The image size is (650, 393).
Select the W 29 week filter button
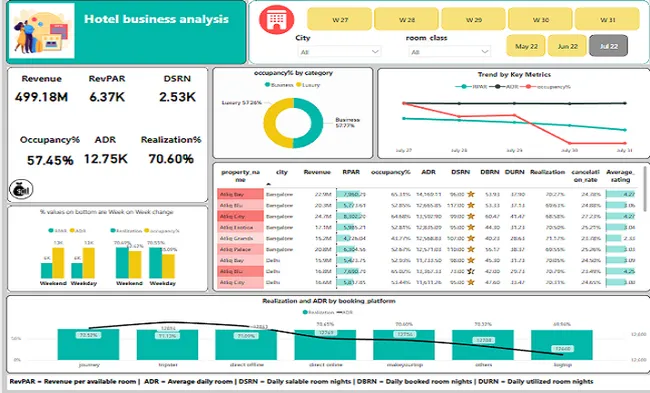pyautogui.click(x=473, y=19)
